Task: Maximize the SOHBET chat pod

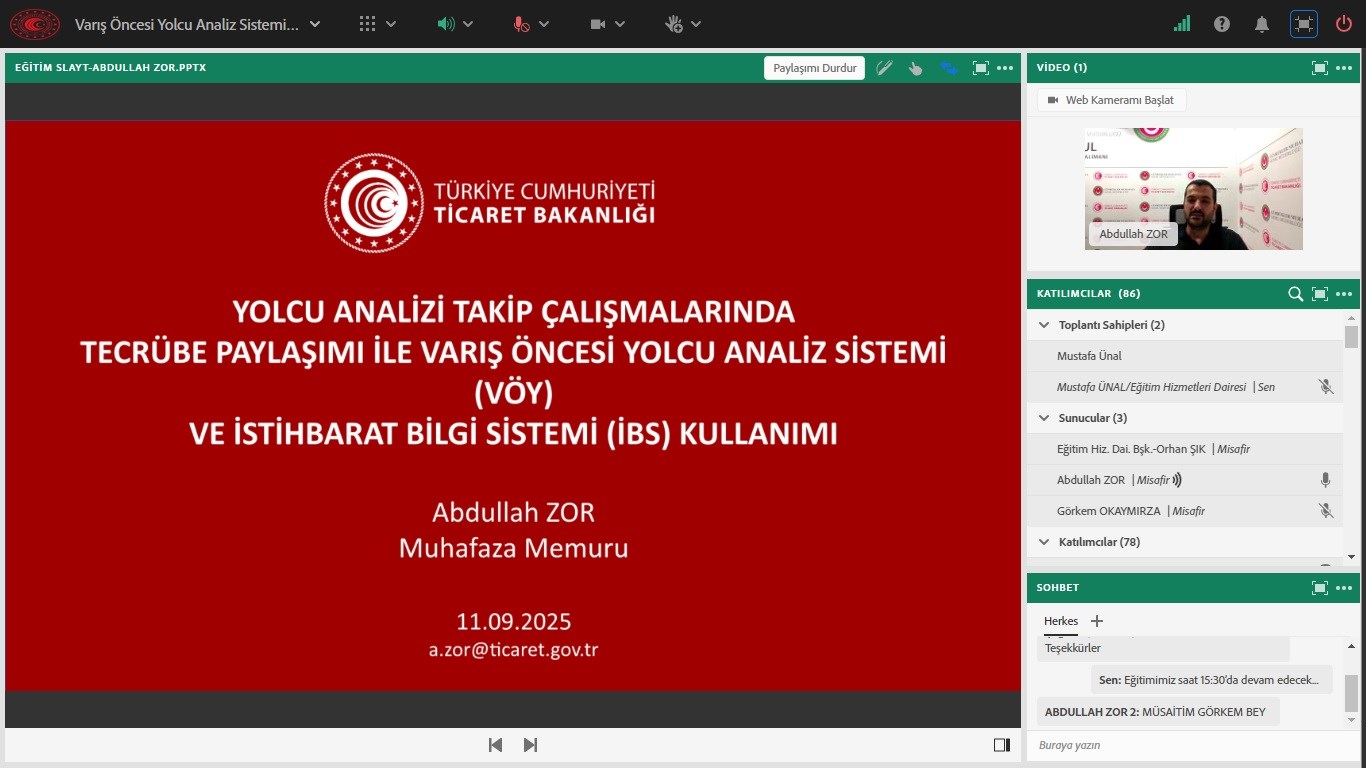Action: coord(1320,588)
